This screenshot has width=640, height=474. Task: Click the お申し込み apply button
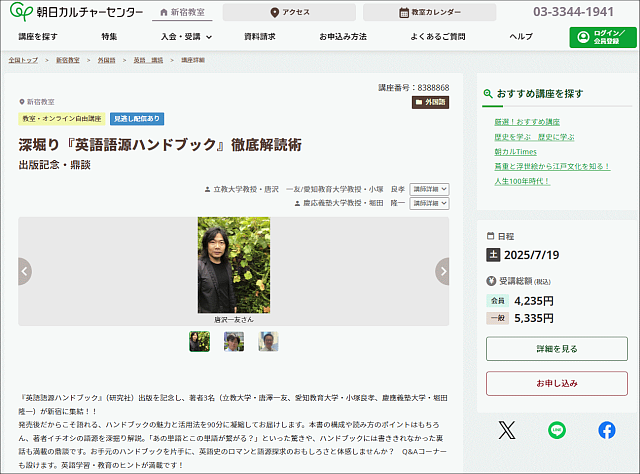pyautogui.click(x=556, y=383)
